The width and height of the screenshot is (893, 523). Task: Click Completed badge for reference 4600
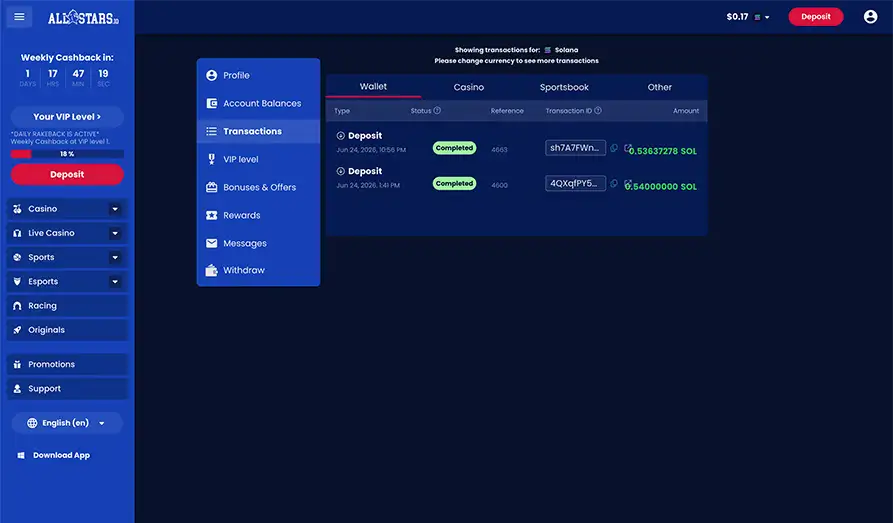coord(454,183)
